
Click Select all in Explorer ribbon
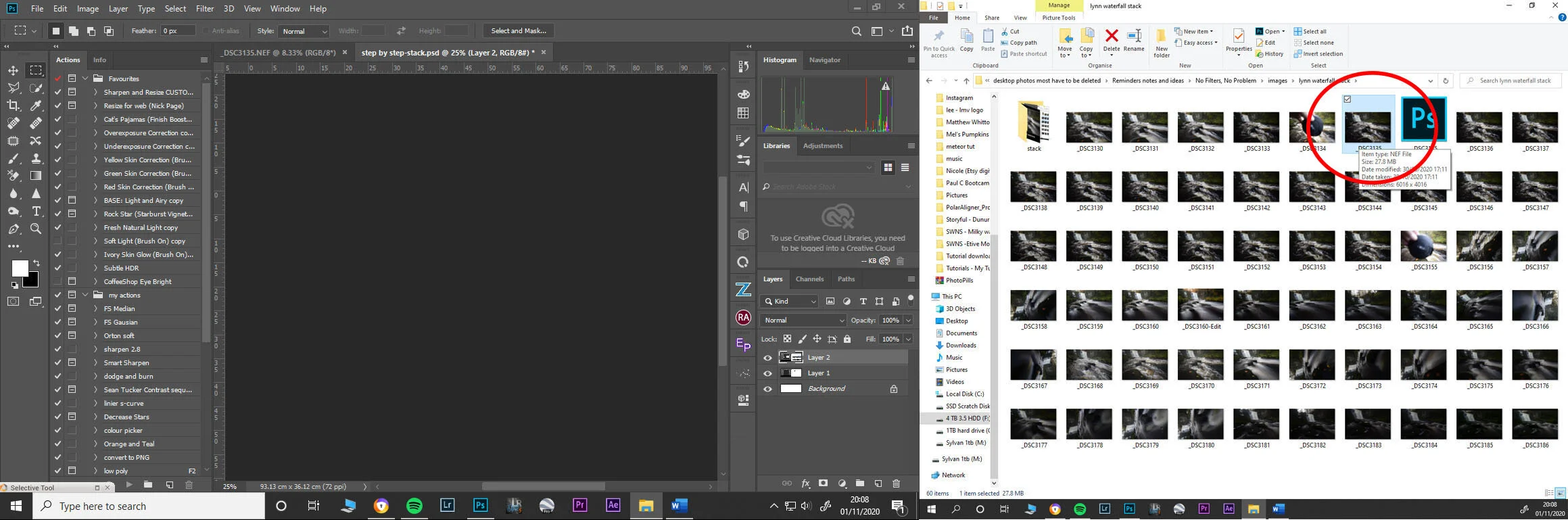click(1310, 31)
